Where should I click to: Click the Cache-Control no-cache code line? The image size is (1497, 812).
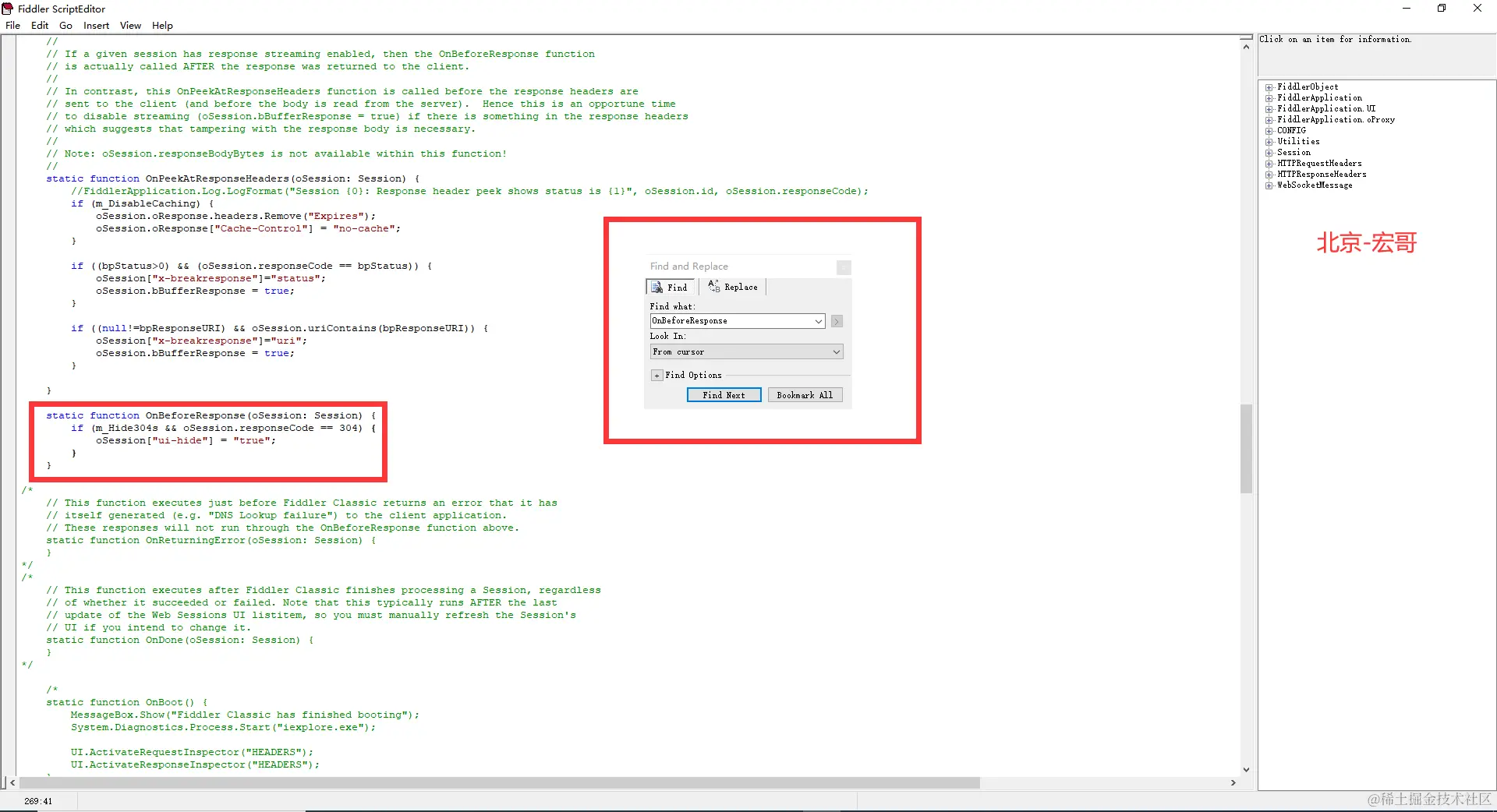click(x=248, y=229)
